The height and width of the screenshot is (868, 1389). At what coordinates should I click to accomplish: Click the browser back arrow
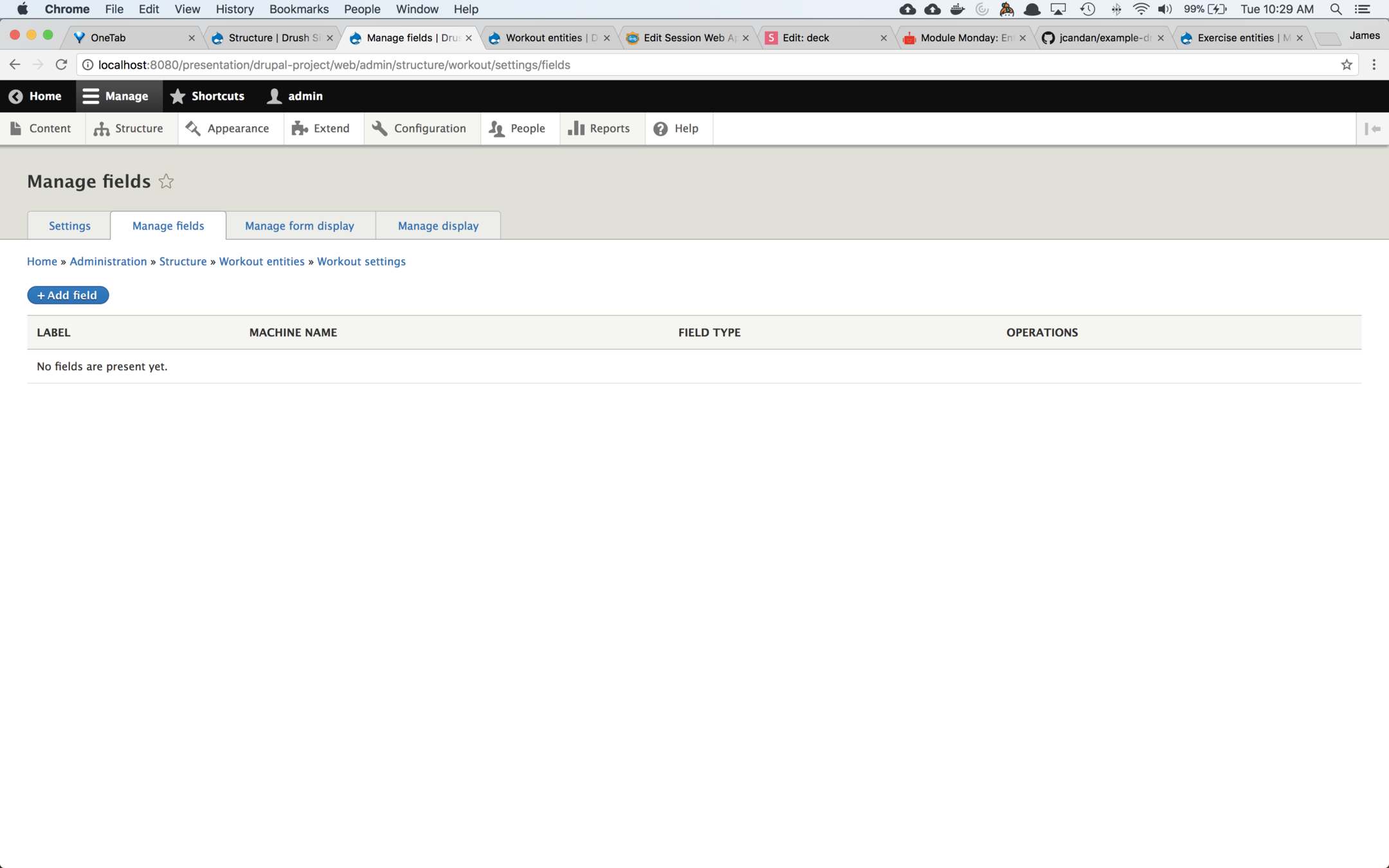coord(15,64)
